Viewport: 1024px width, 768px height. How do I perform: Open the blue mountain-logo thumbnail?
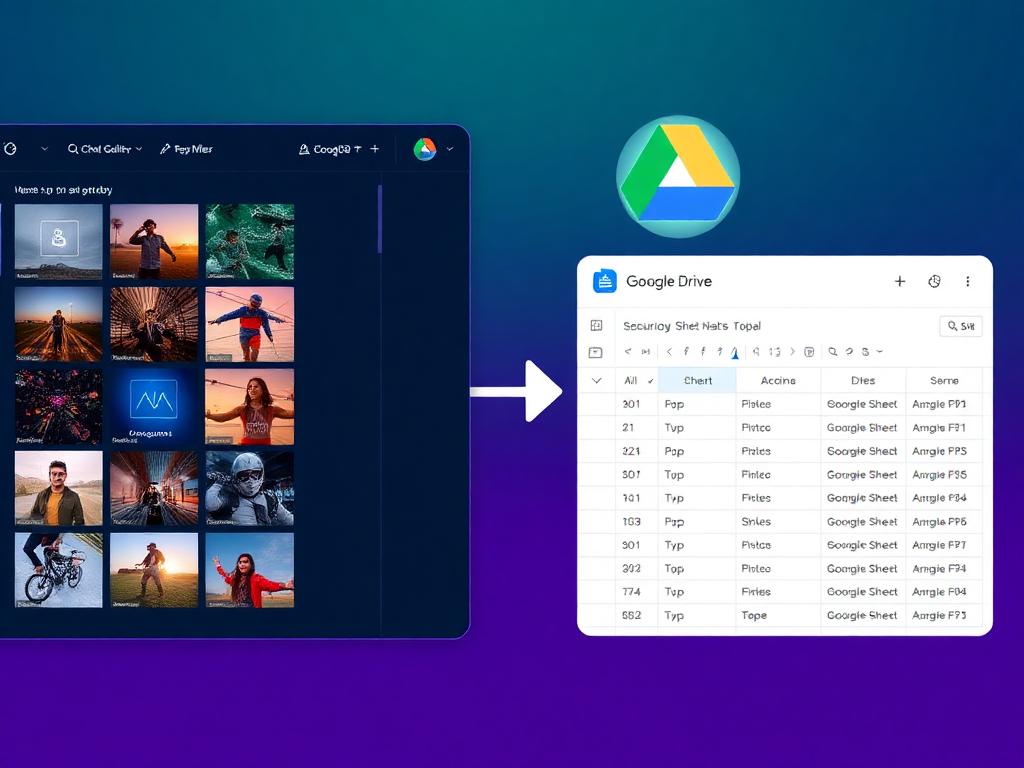(154, 407)
